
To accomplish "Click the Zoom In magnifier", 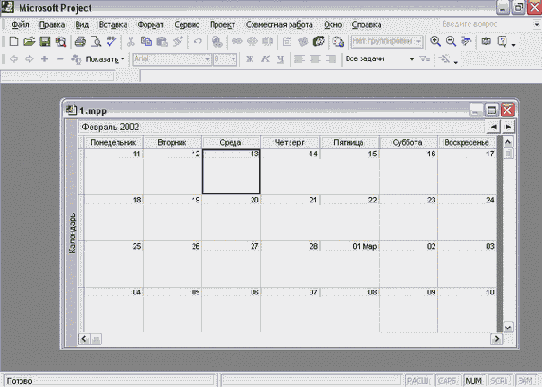I will click(x=435, y=42).
